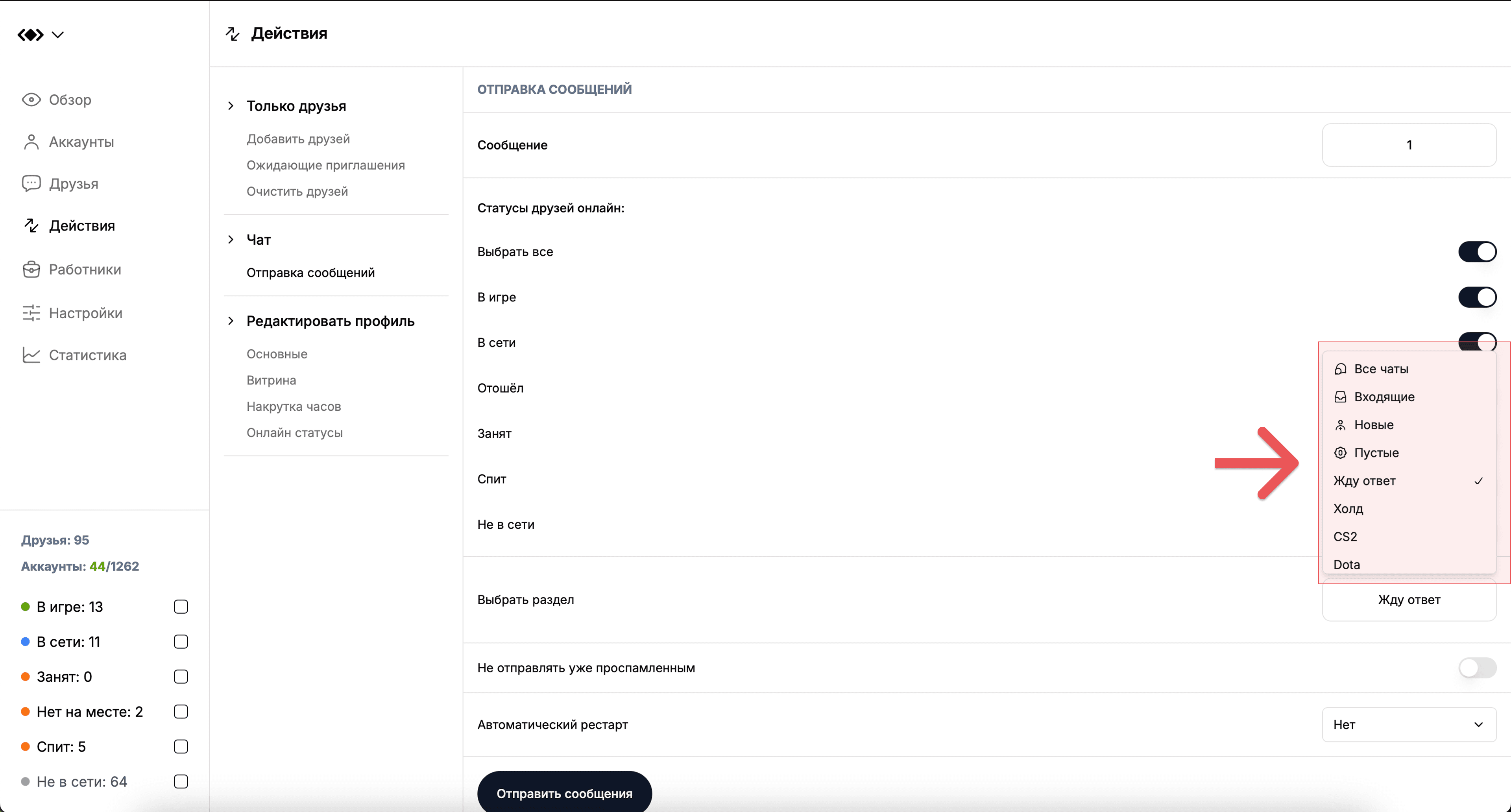1511x812 pixels.
Task: Open the Добавить друзей link
Action: coord(298,139)
